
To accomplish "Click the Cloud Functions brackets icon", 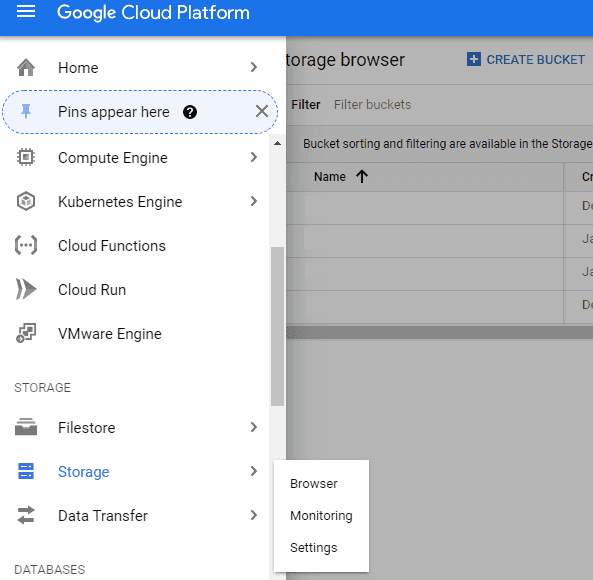I will 26,245.
